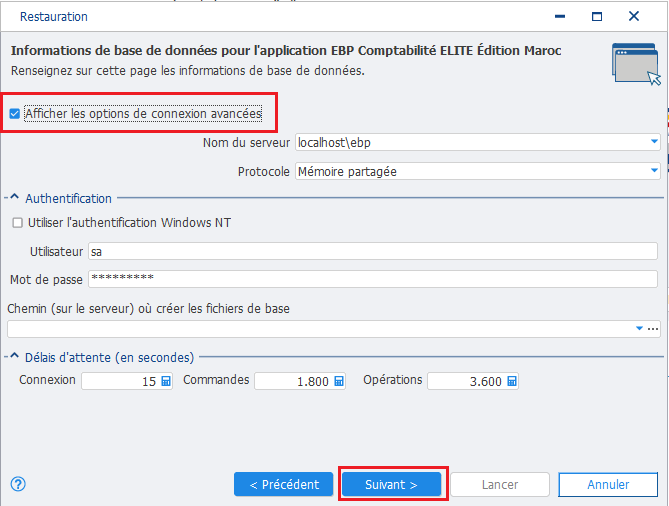The width and height of the screenshot is (669, 506).
Task: Open calculator for Commandes timeout
Action: 339,381
